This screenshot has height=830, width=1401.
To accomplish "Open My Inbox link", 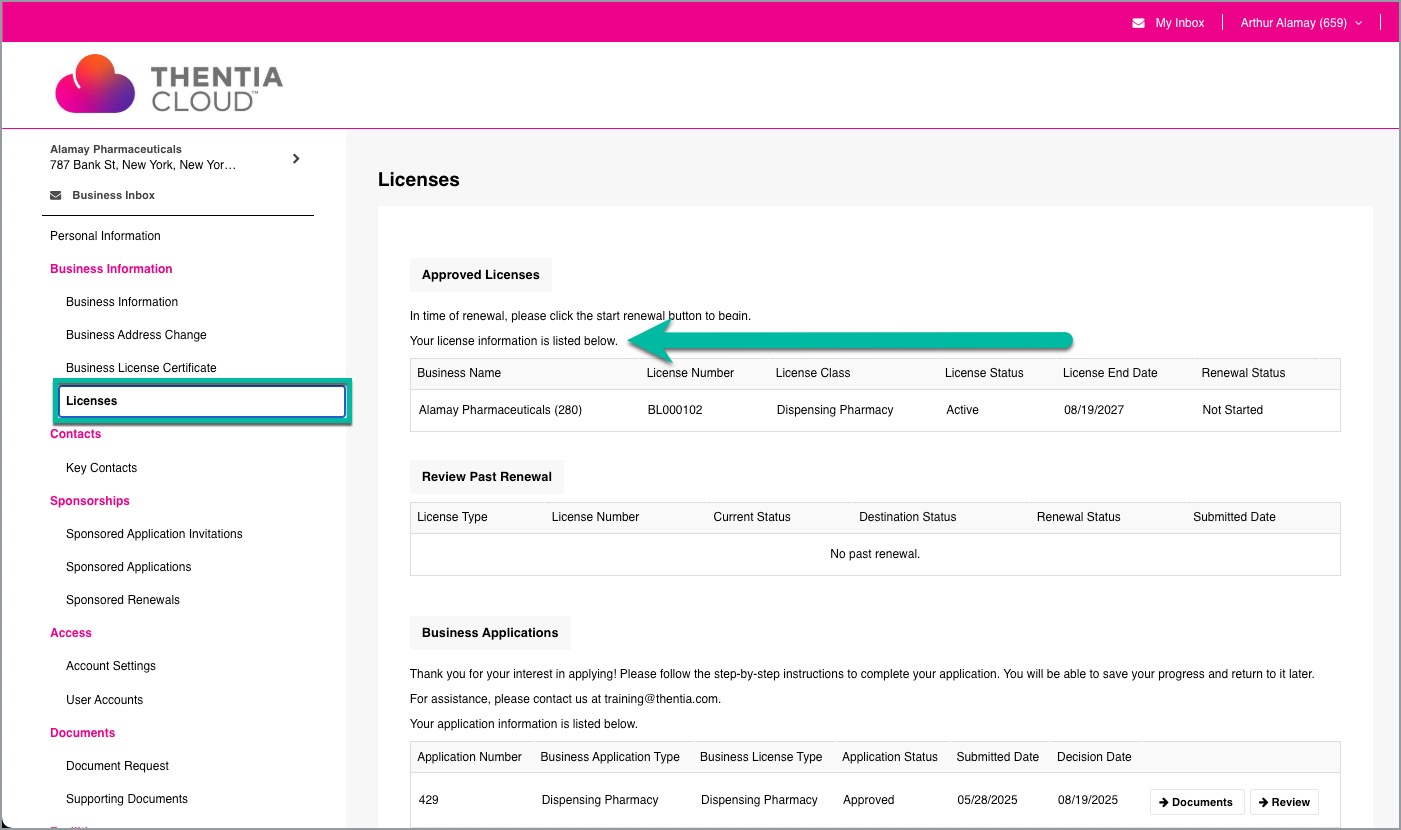I will click(1179, 23).
